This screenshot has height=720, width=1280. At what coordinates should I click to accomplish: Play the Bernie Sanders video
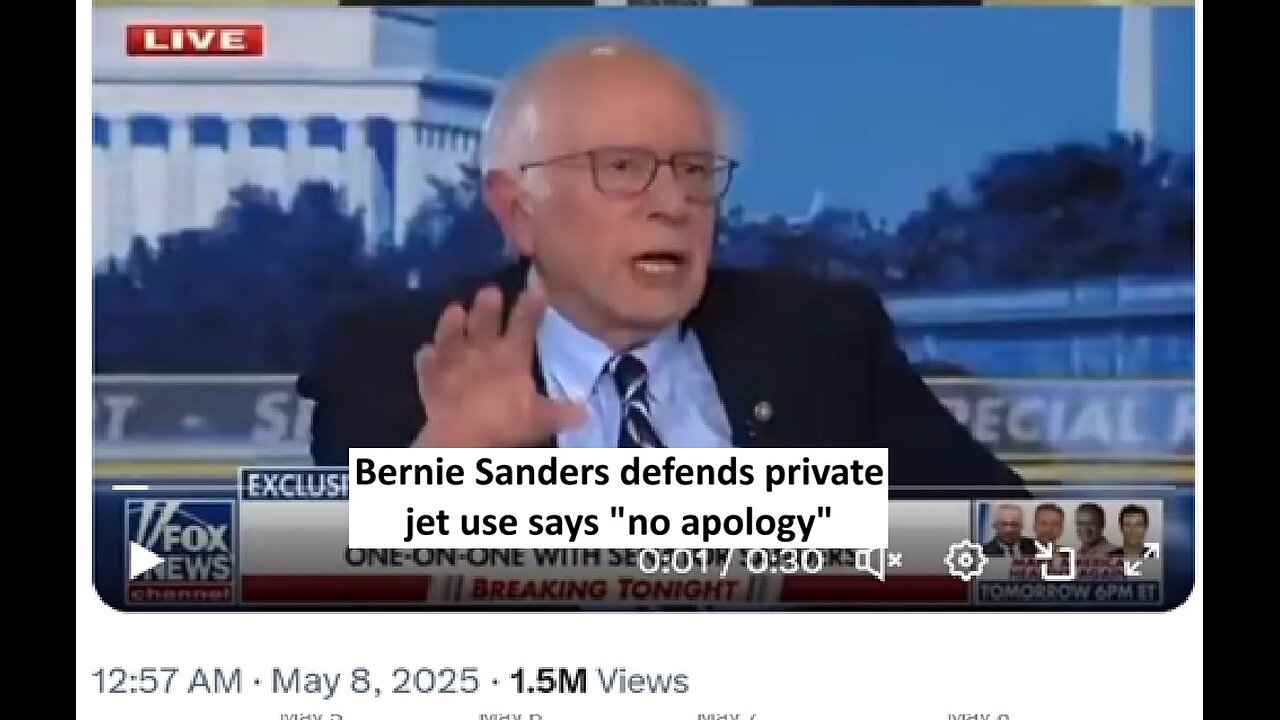pyautogui.click(x=146, y=560)
